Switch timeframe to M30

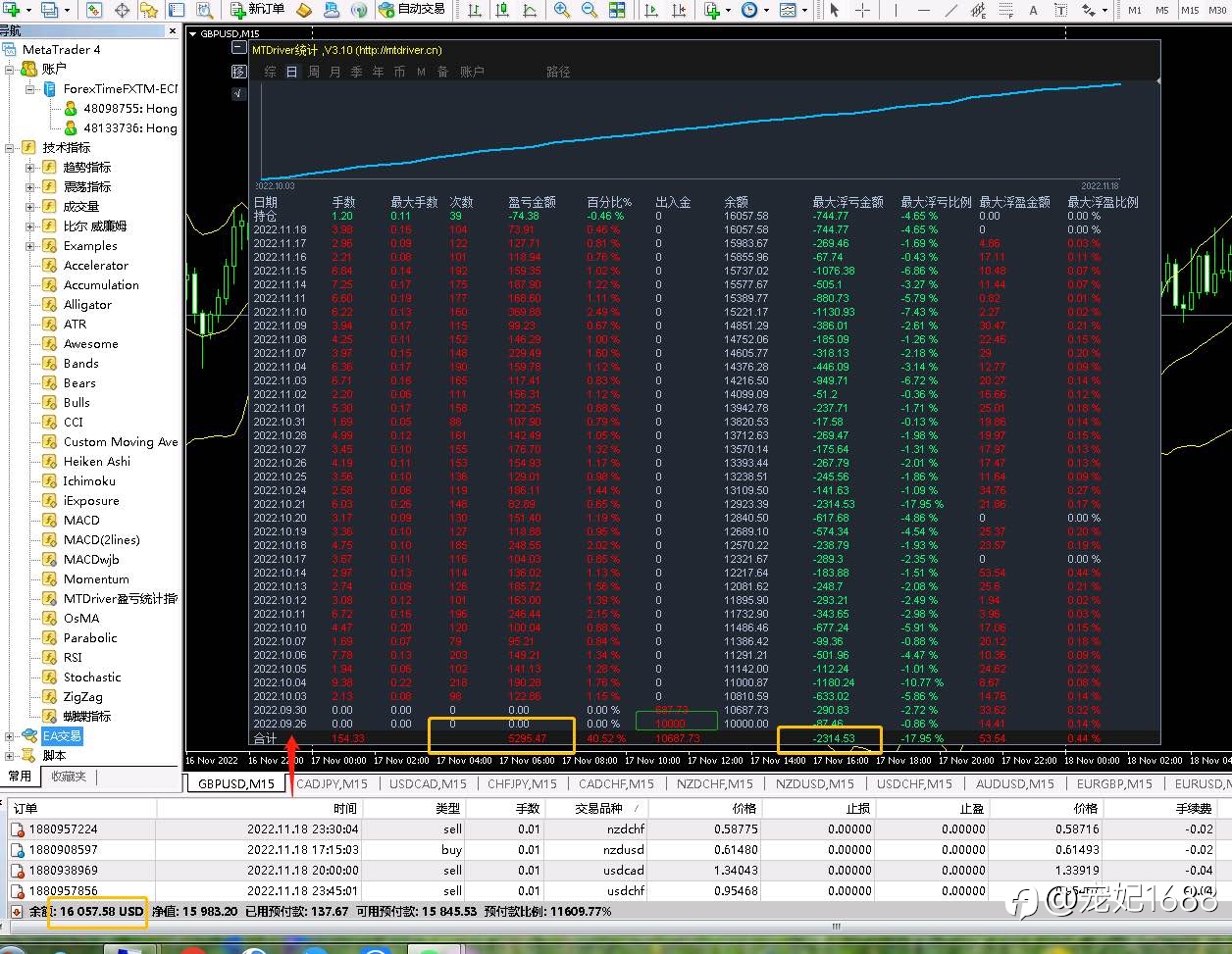click(1219, 10)
